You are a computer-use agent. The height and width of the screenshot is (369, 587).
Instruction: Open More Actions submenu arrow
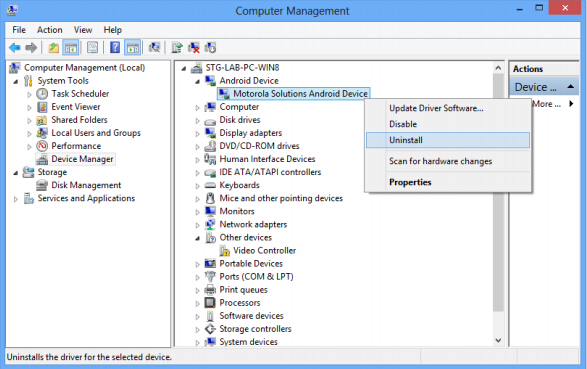click(x=571, y=104)
